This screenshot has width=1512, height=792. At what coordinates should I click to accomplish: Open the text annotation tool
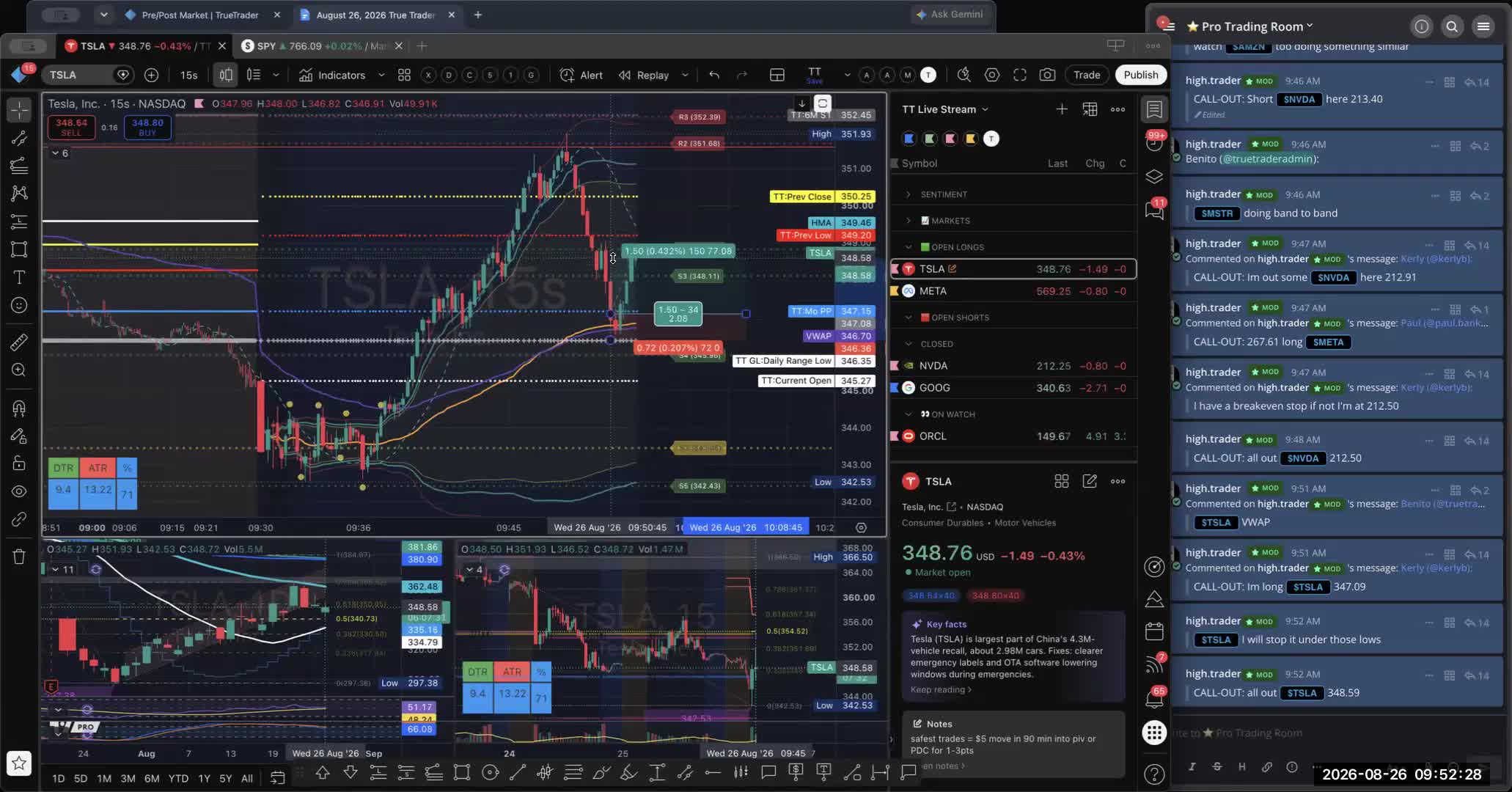[x=19, y=277]
